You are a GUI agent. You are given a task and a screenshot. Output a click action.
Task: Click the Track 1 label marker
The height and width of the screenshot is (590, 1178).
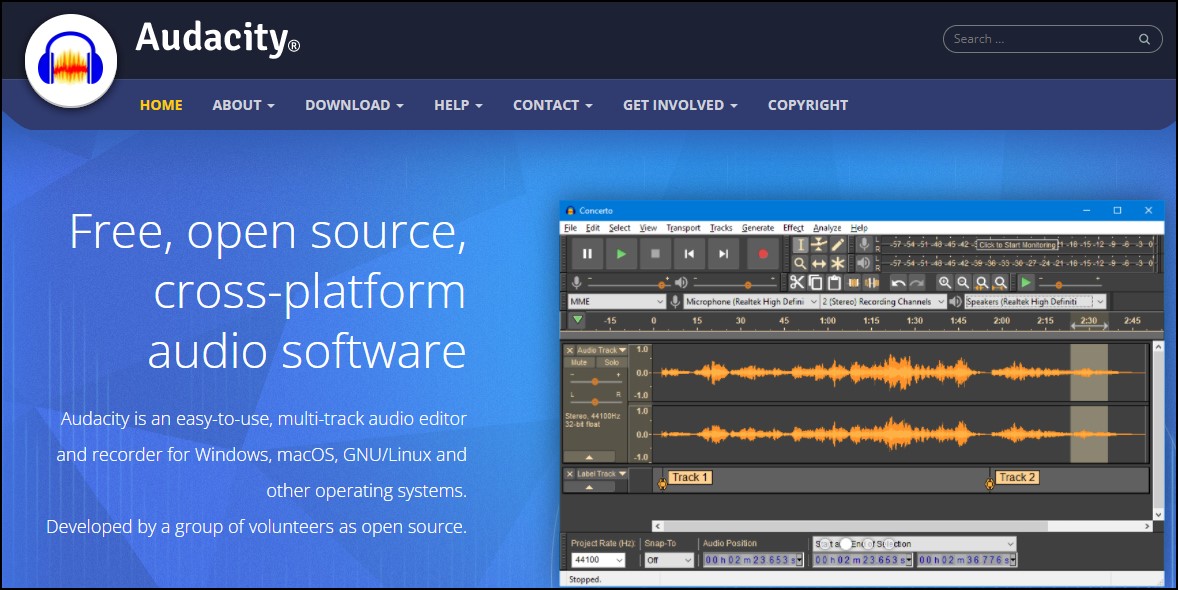[x=689, y=477]
